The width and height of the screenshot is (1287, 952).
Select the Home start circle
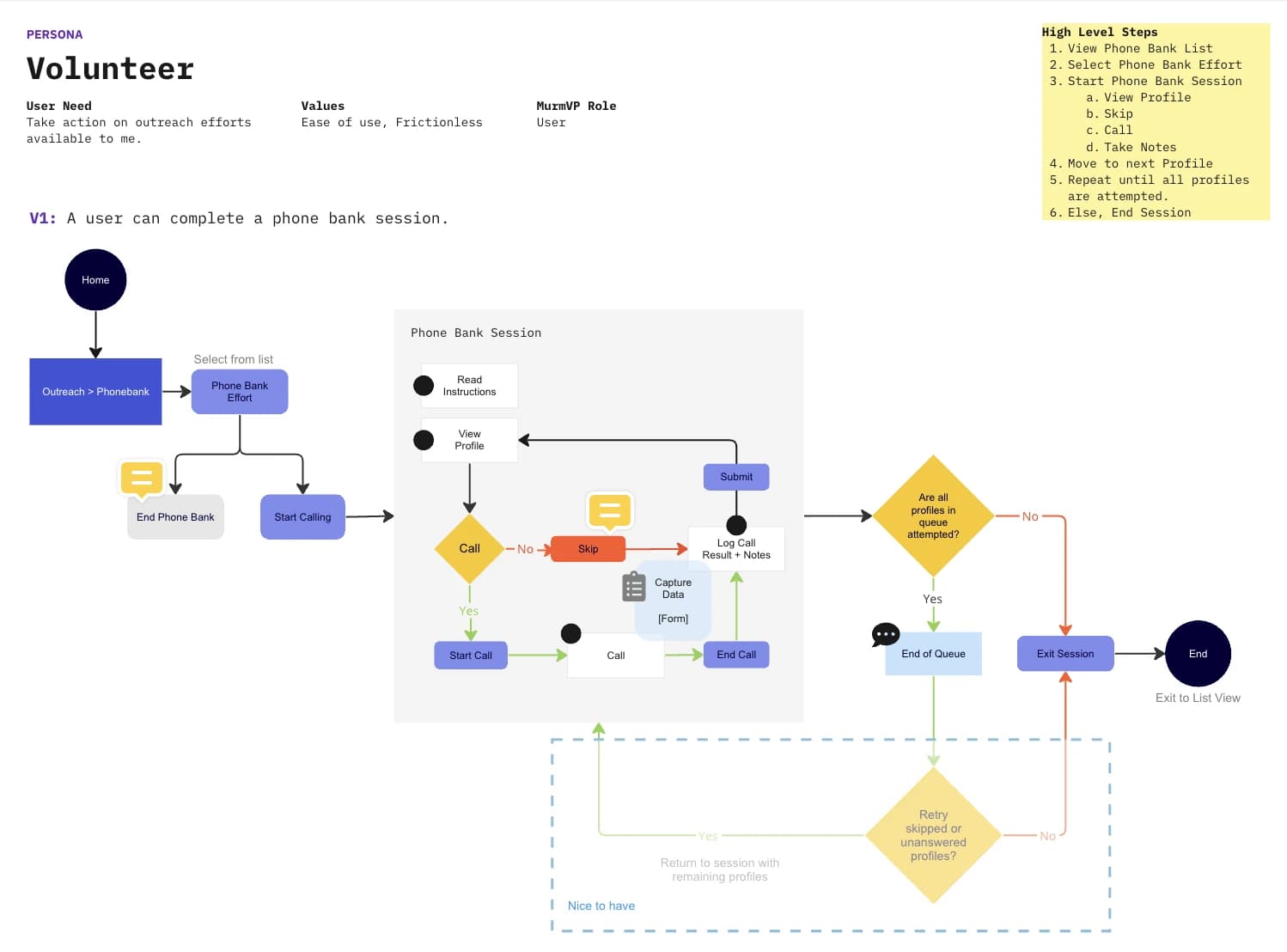[95, 279]
